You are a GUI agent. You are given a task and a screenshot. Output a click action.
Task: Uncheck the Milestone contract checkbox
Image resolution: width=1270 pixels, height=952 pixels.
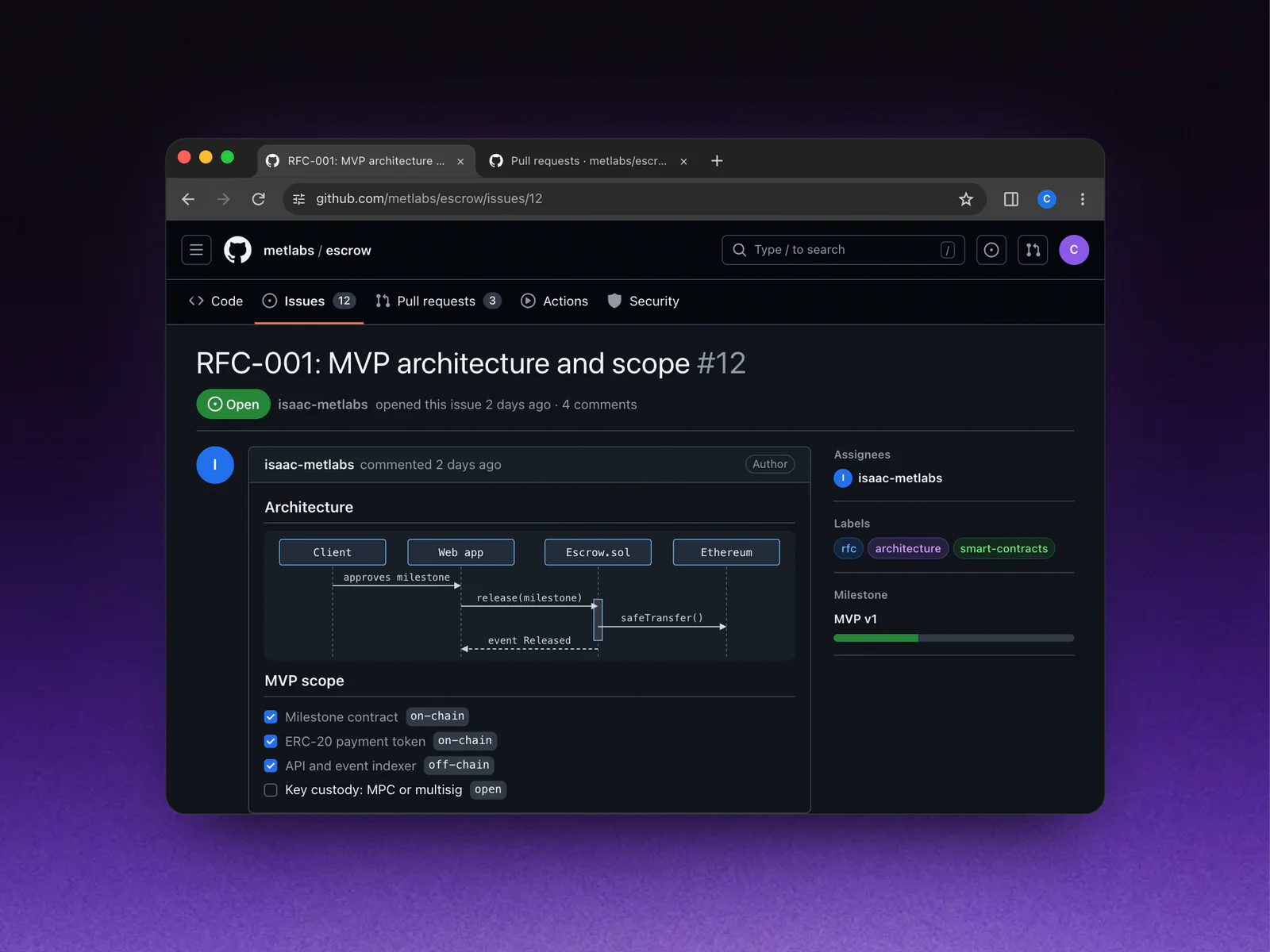pos(271,717)
